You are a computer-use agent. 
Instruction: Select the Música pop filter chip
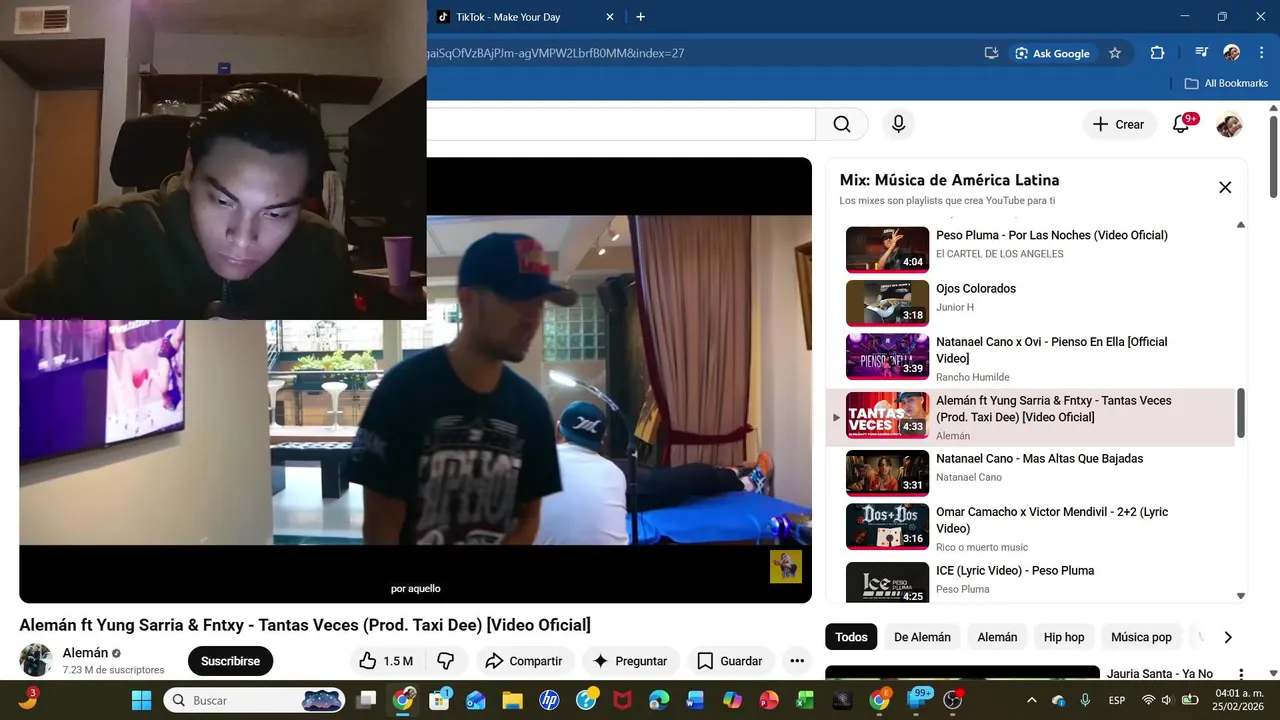[x=1141, y=637]
